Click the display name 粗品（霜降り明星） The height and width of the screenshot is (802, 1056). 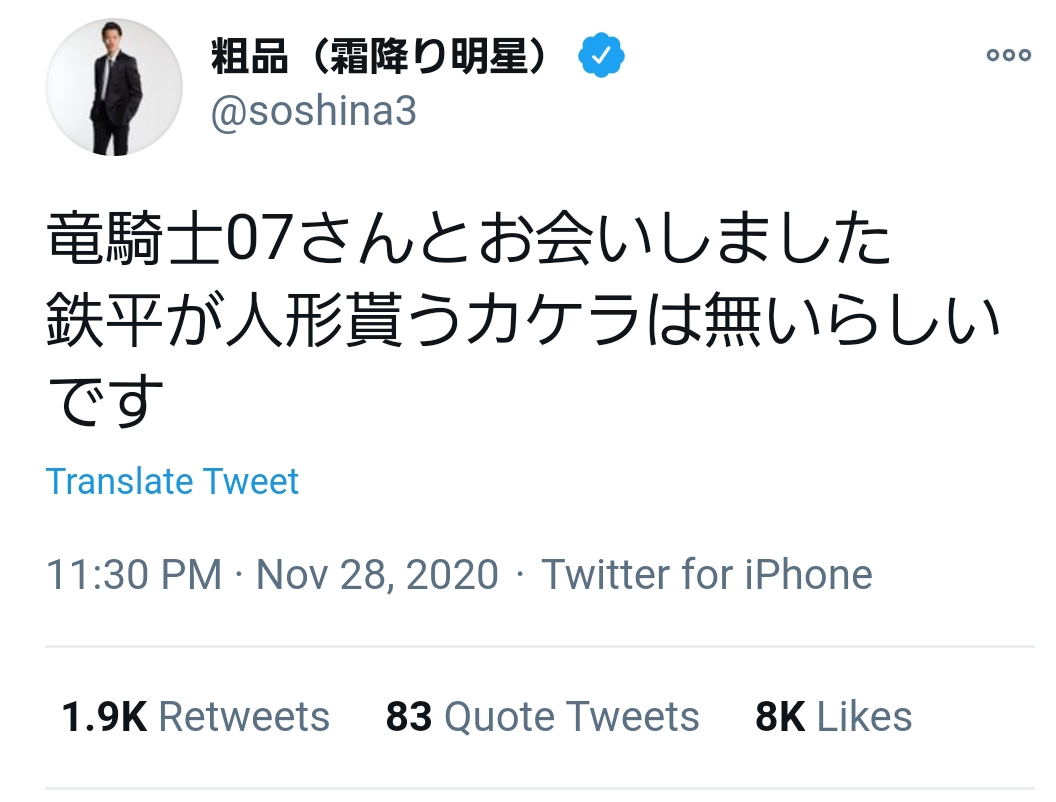[380, 58]
